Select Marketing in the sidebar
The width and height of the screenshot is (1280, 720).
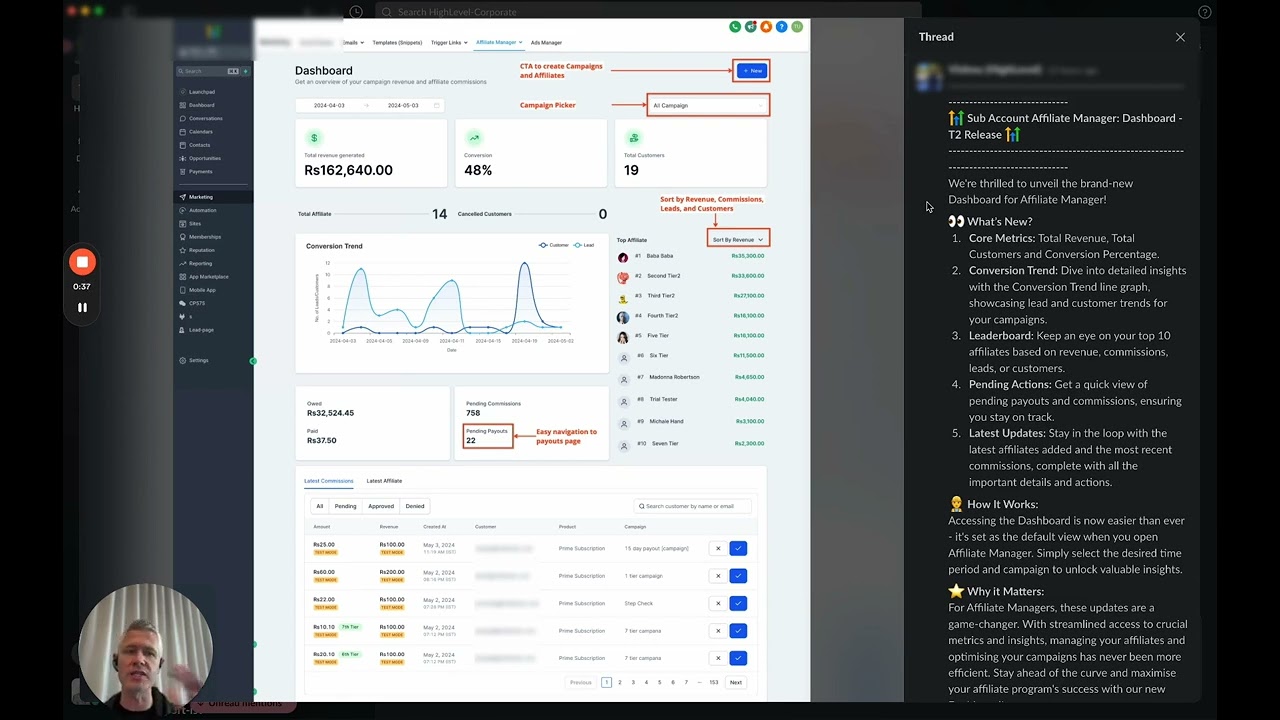(213, 197)
